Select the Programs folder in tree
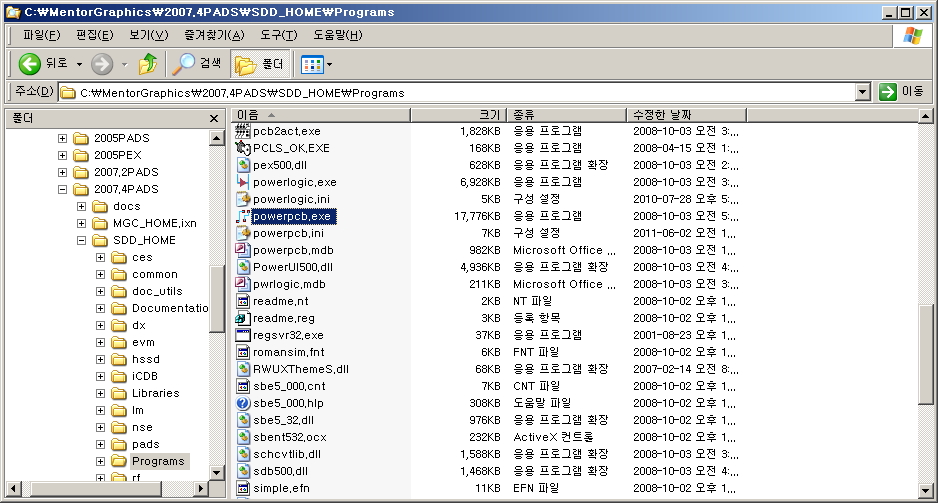Viewport: 938px width, 503px height. pos(158,461)
